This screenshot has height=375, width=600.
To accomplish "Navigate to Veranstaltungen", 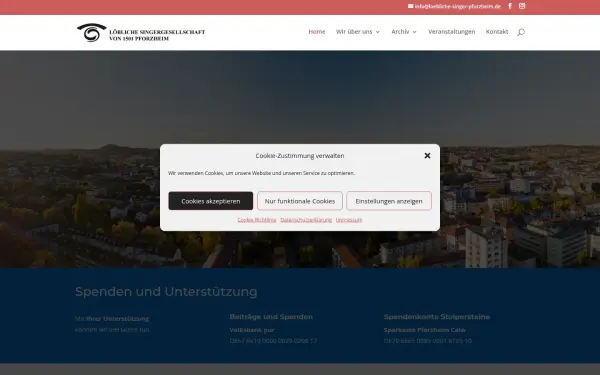I will [452, 32].
